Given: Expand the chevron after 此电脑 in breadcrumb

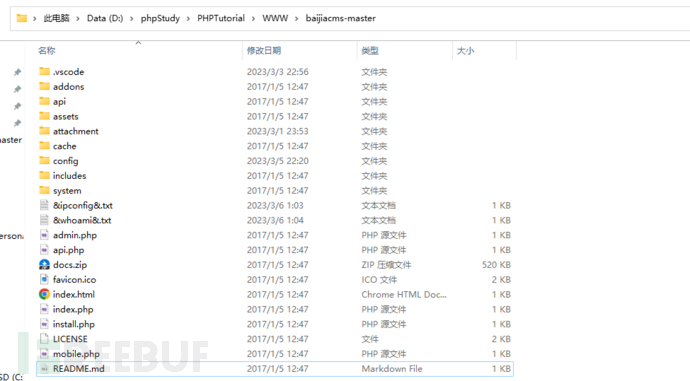Looking at the screenshot, I should (x=78, y=18).
